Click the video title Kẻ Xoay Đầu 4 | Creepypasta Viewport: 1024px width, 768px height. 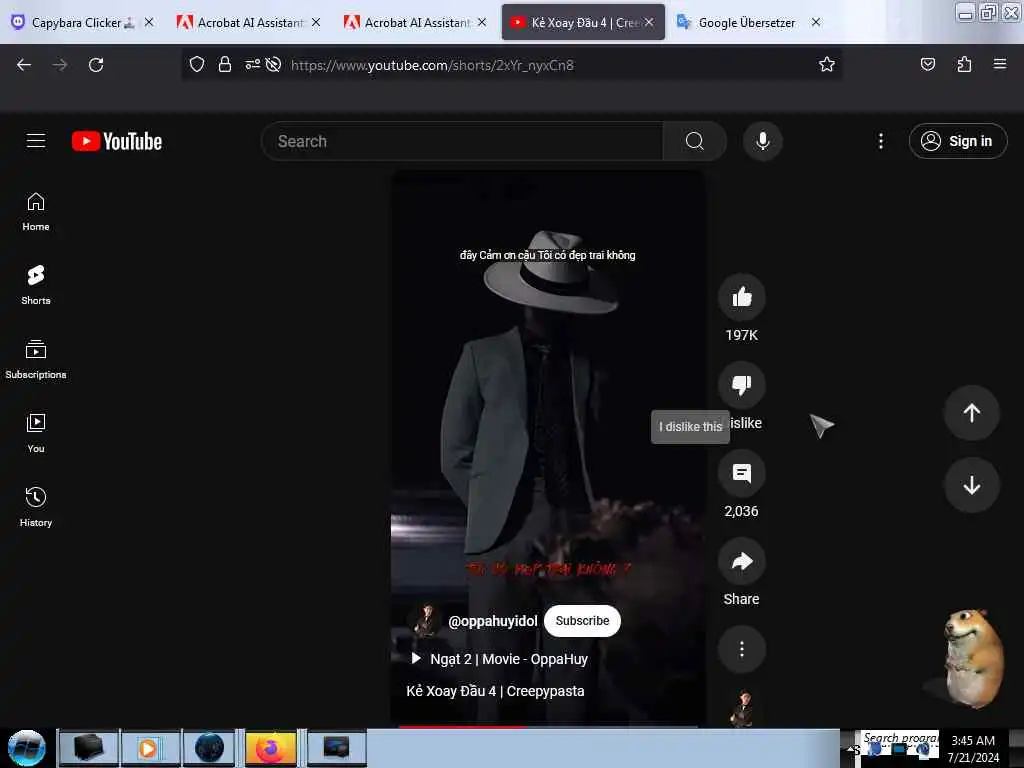point(495,691)
